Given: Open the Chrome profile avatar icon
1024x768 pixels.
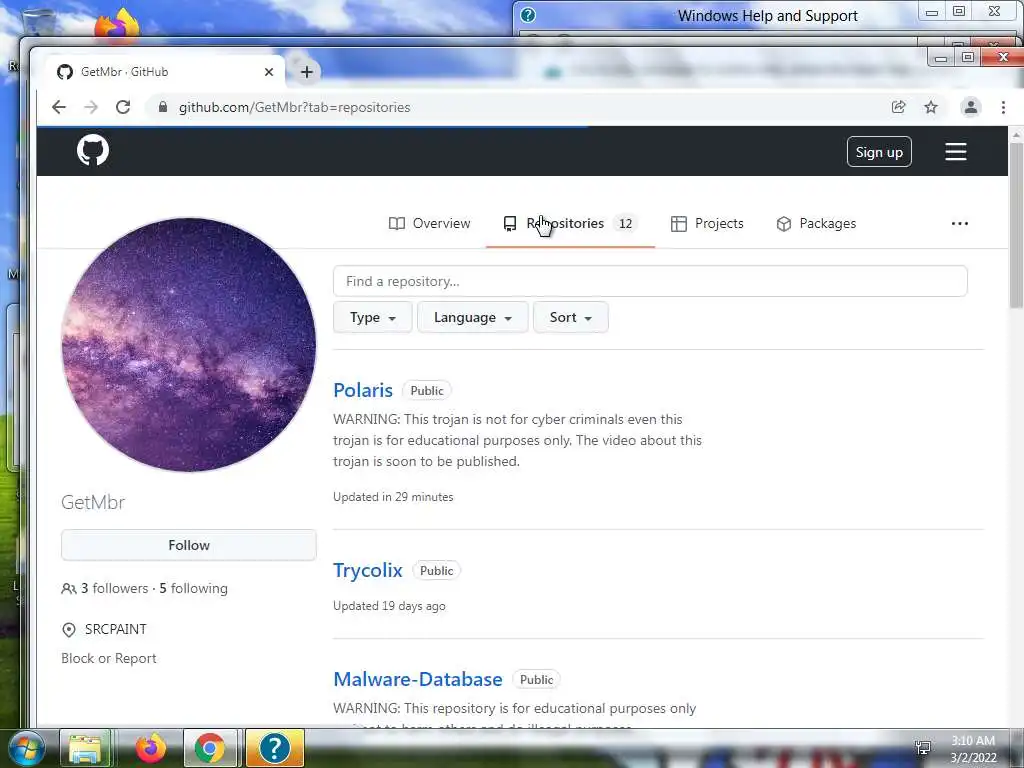Looking at the screenshot, I should point(970,107).
